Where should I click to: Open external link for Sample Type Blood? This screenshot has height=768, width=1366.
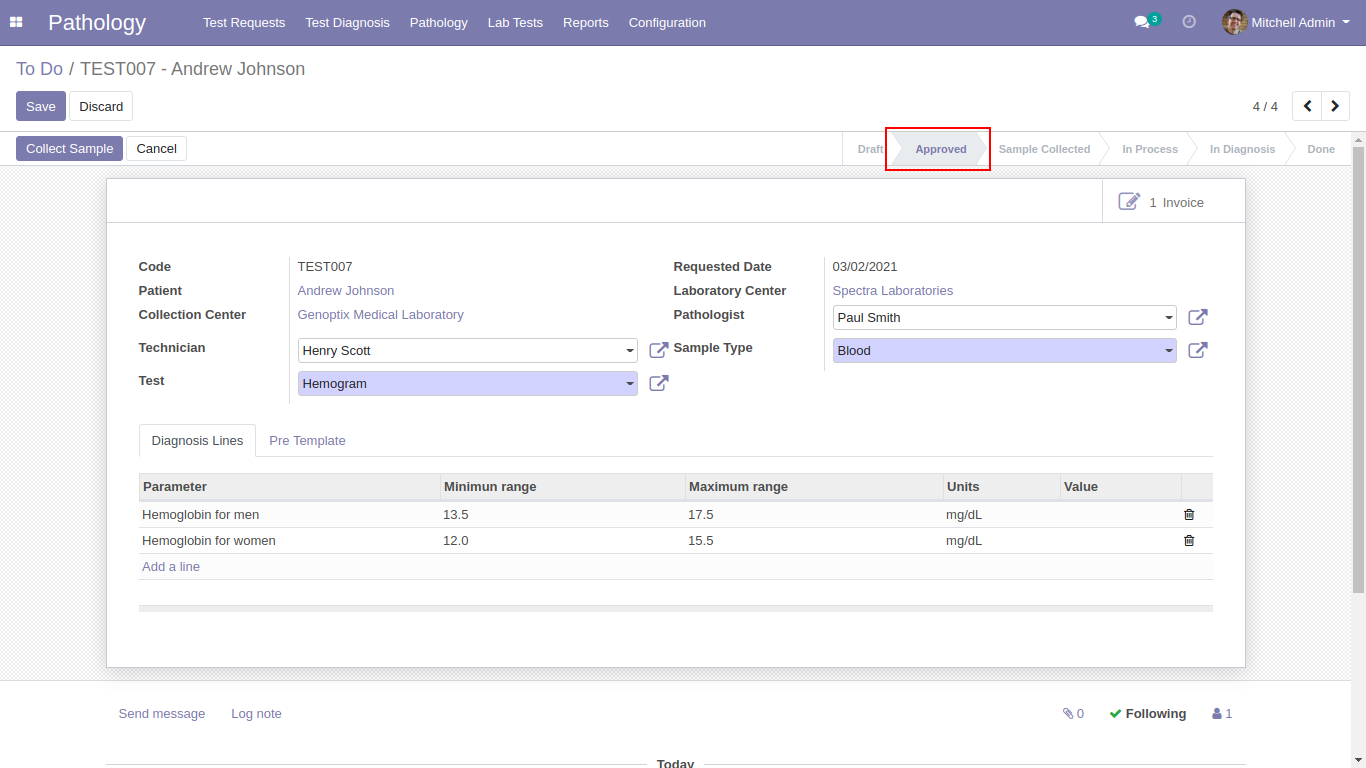[1197, 351]
